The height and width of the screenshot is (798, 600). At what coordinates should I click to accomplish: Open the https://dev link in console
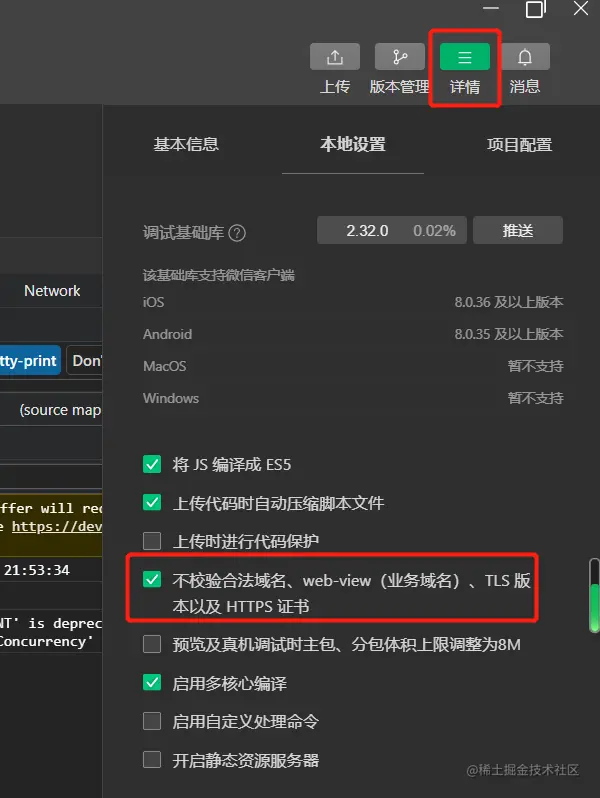tap(57, 526)
